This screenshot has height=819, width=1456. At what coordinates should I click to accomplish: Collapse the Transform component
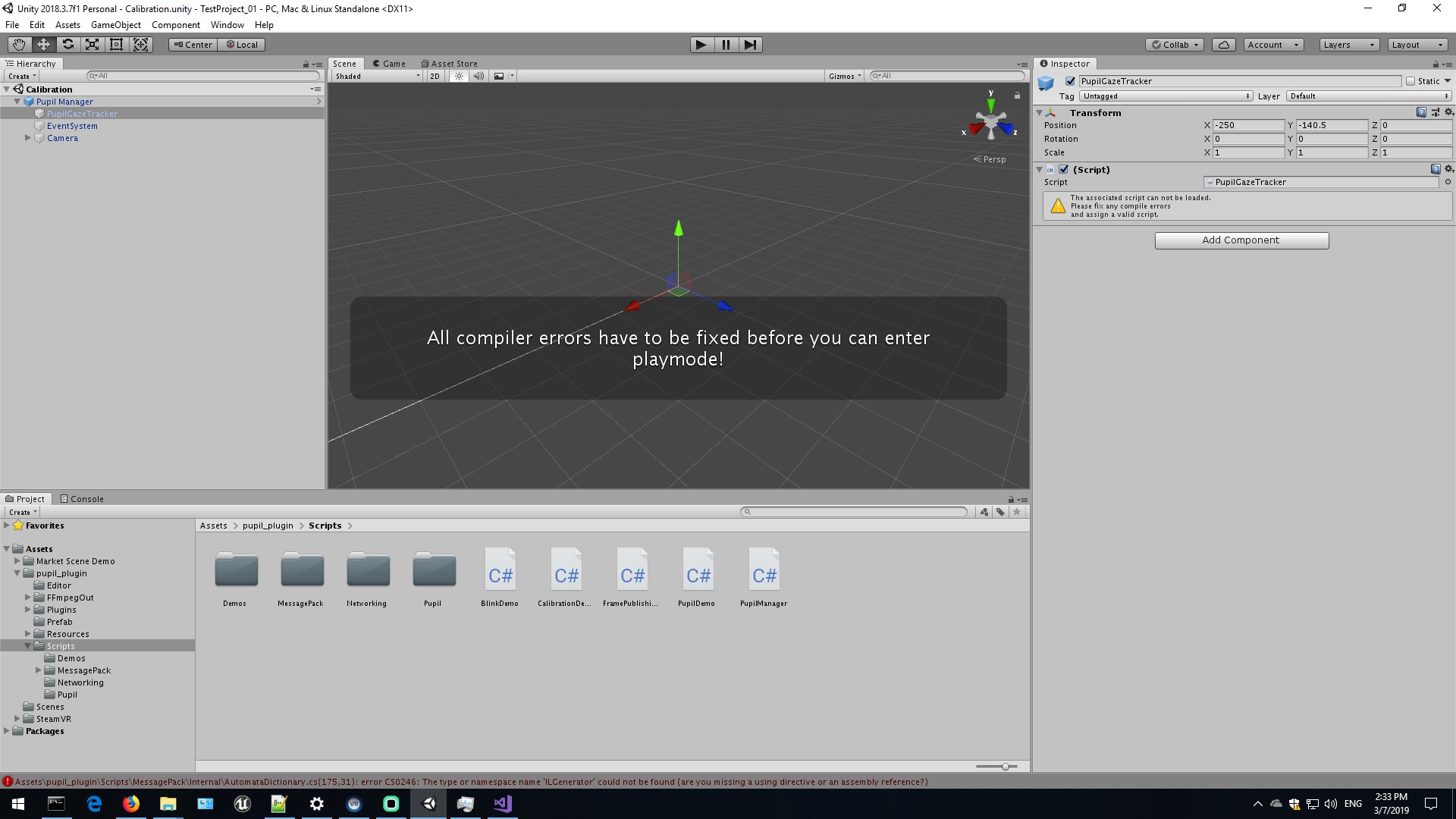(1039, 113)
